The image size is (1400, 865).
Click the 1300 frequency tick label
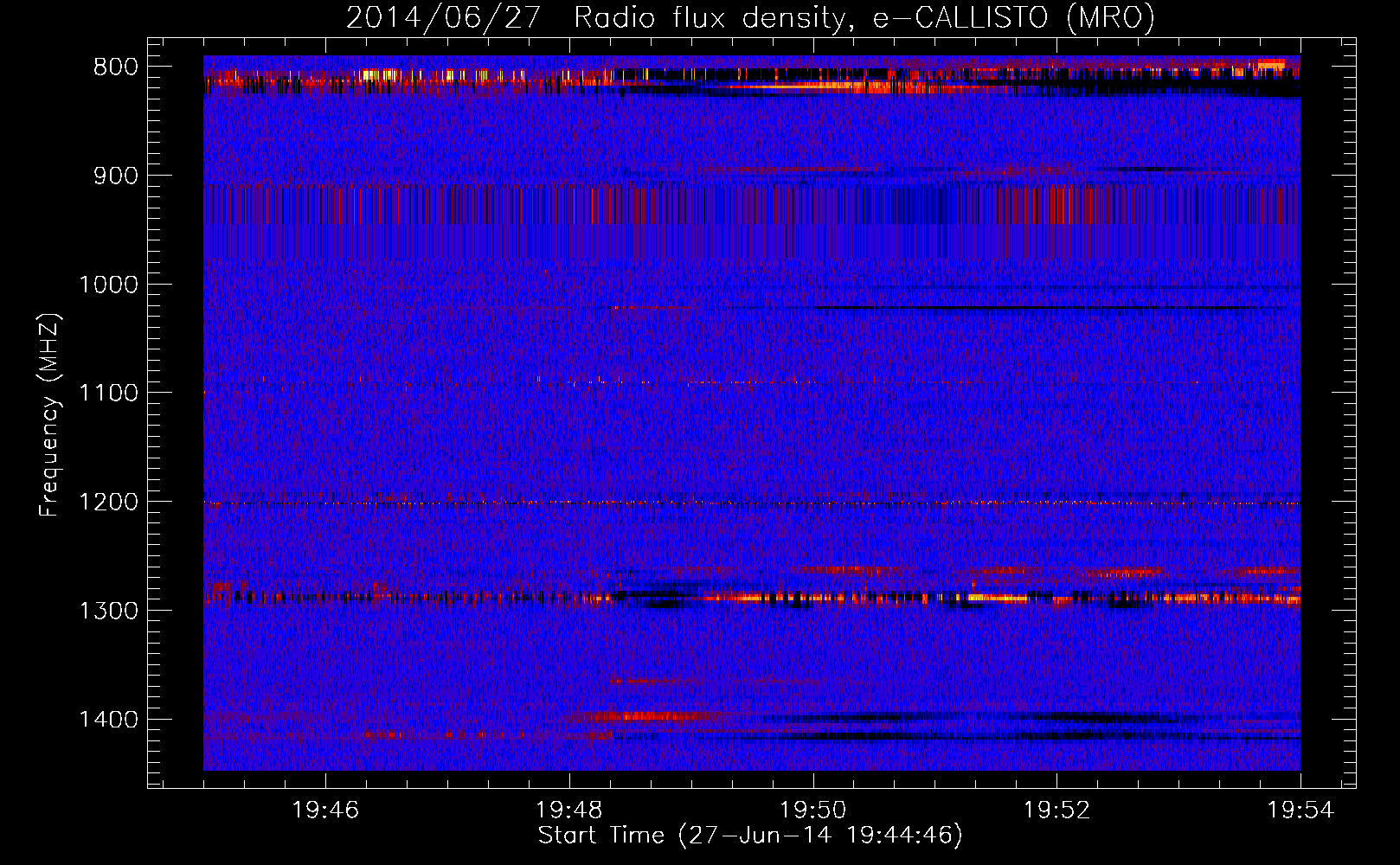coord(109,611)
